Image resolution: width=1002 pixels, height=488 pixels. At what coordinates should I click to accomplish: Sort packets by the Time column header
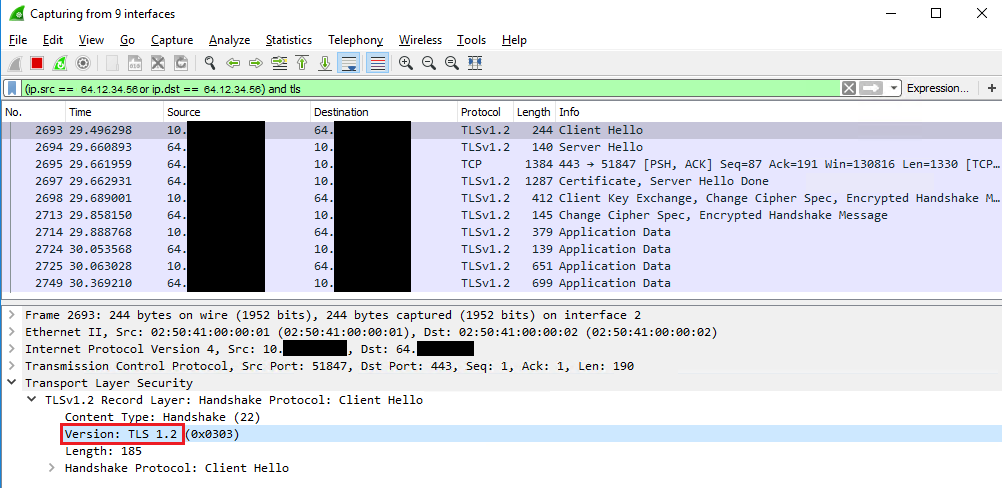pyautogui.click(x=114, y=112)
